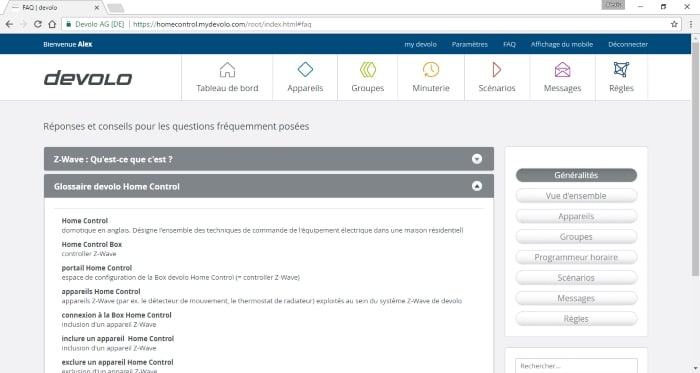Screen dimensions: 700x373
Task: Select the Messages FAQ category button
Action: point(576,298)
